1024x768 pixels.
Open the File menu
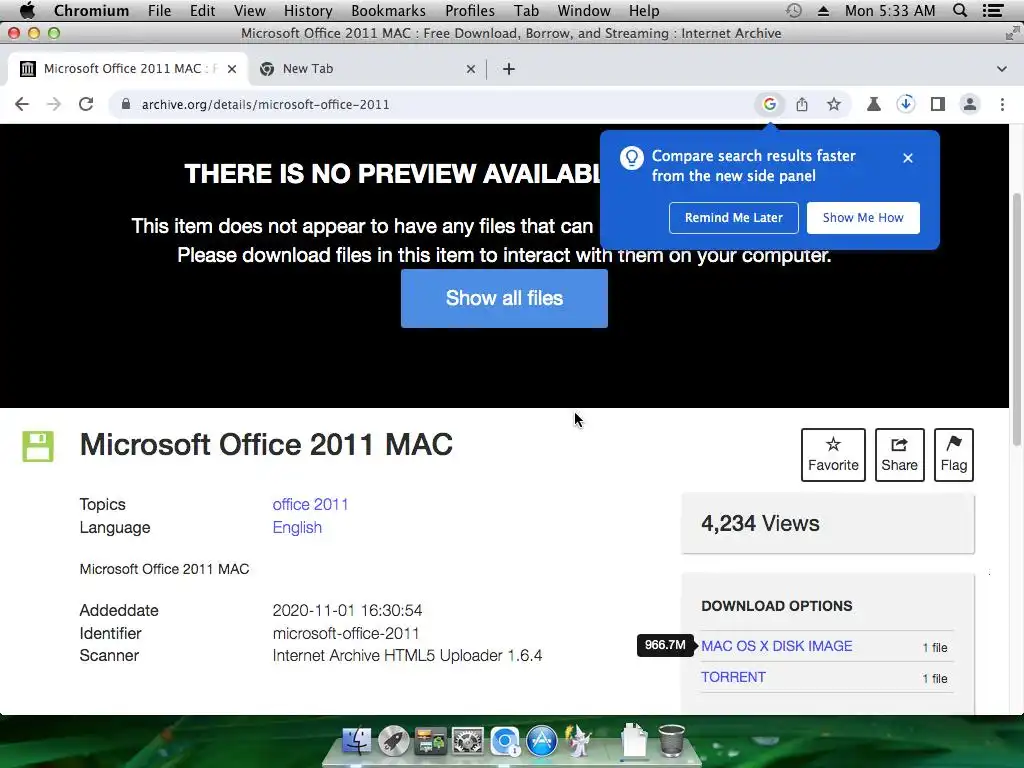coord(159,10)
